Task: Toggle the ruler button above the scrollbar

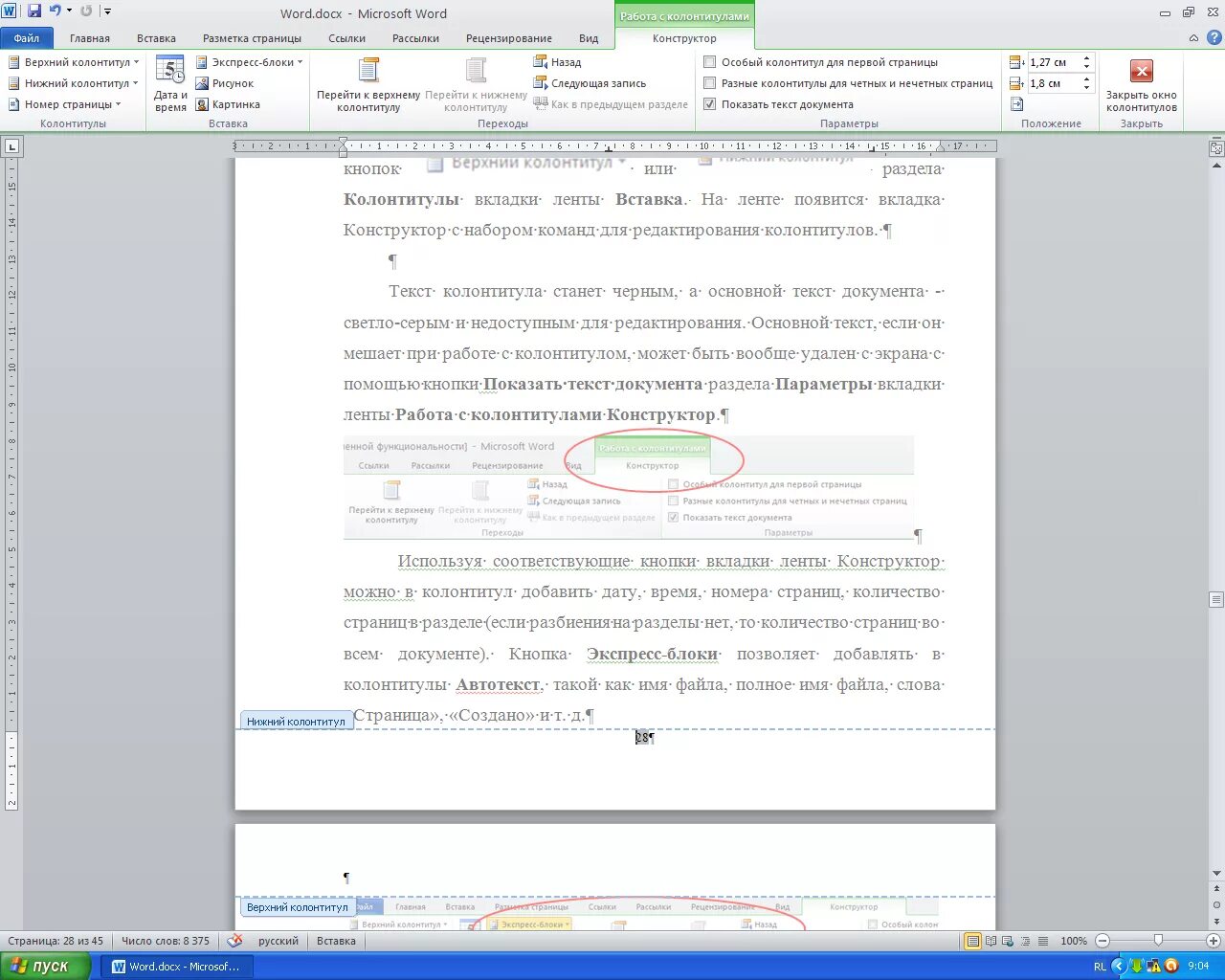Action: [1216, 148]
